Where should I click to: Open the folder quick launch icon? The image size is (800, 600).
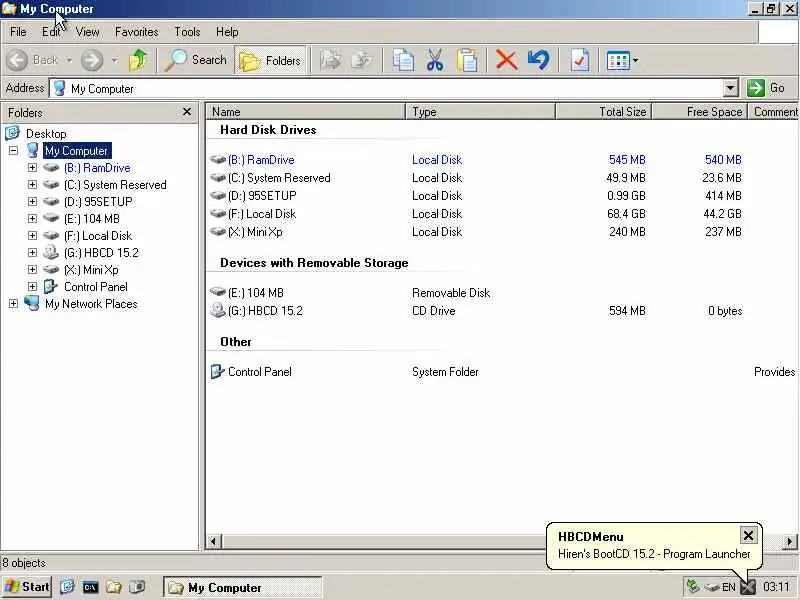(x=113, y=587)
